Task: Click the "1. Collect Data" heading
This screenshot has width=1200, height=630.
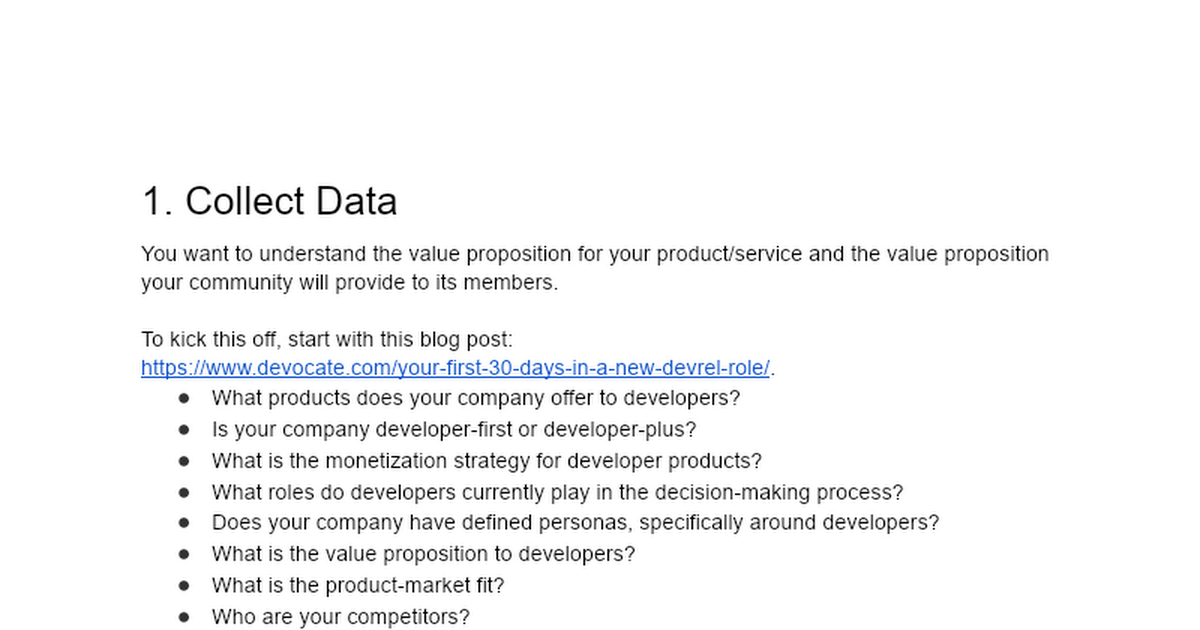Action: click(270, 201)
